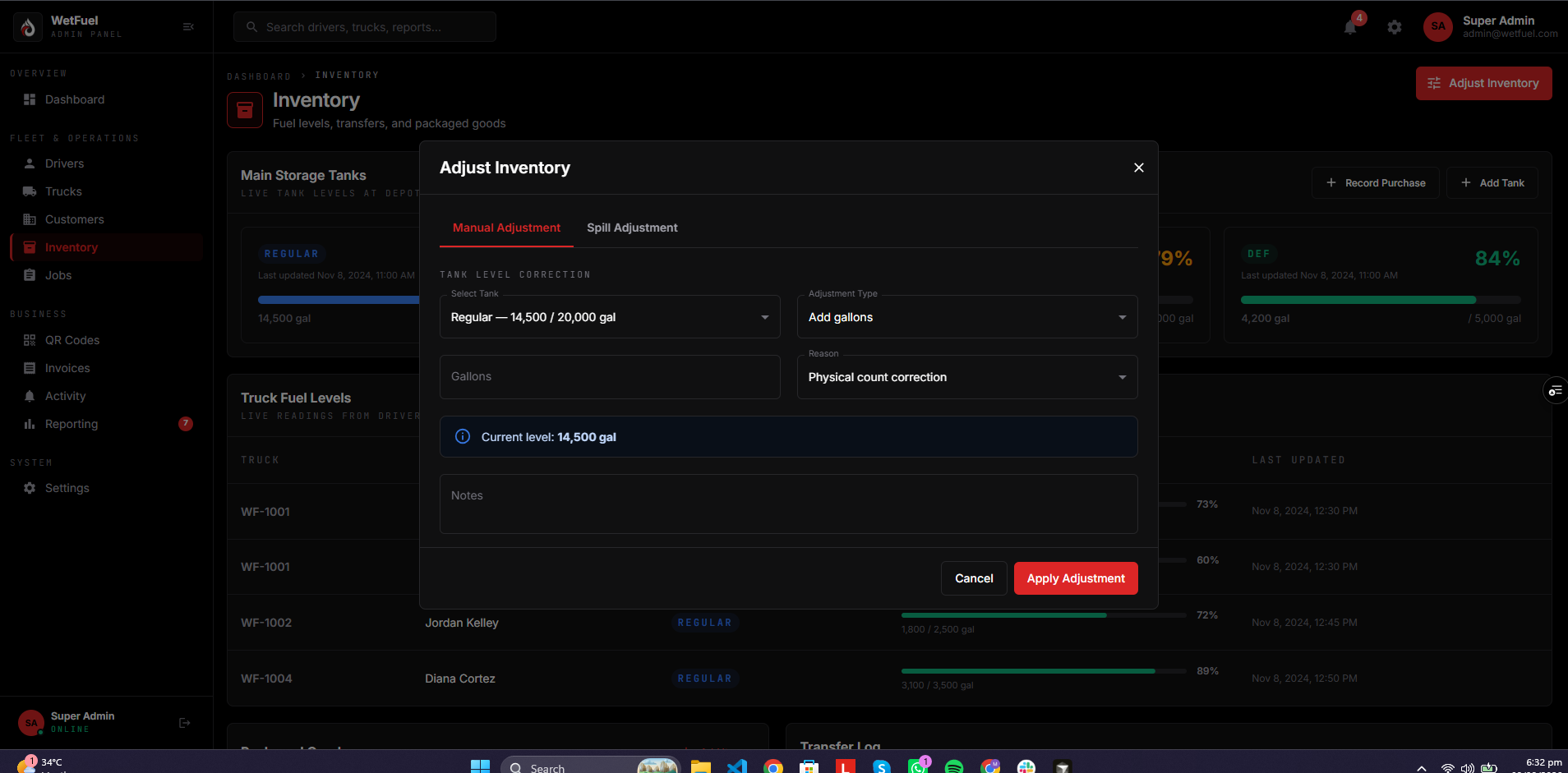1568x773 pixels.
Task: Click the Diana Cortez driver name
Action: coord(460,679)
